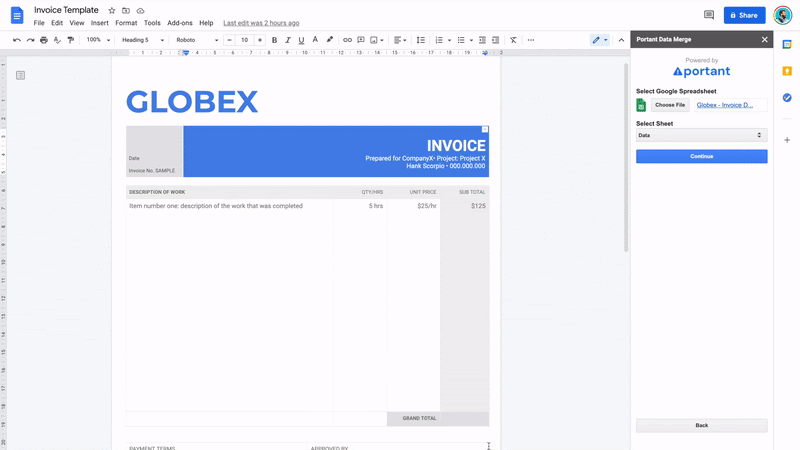Close the Portant Data Merge panel
The width and height of the screenshot is (800, 450).
point(764,39)
